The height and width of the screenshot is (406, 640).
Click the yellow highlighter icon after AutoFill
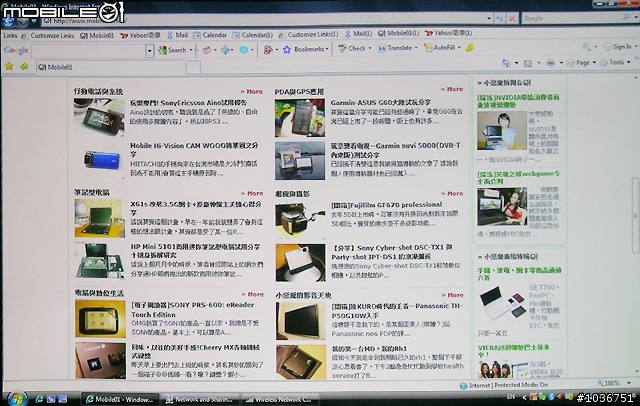470,48
